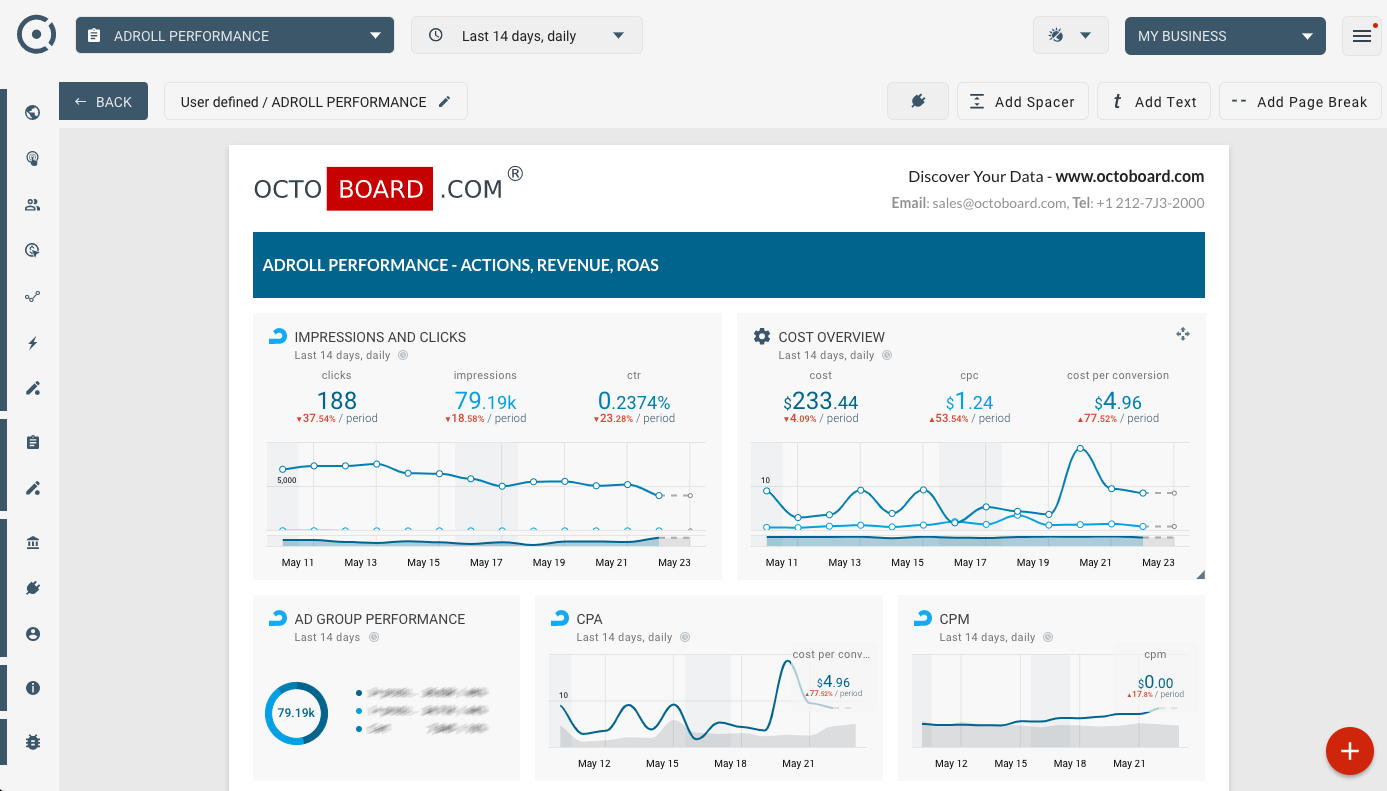1387x791 pixels.
Task: Edit report name using the pencil icon
Action: click(x=445, y=102)
